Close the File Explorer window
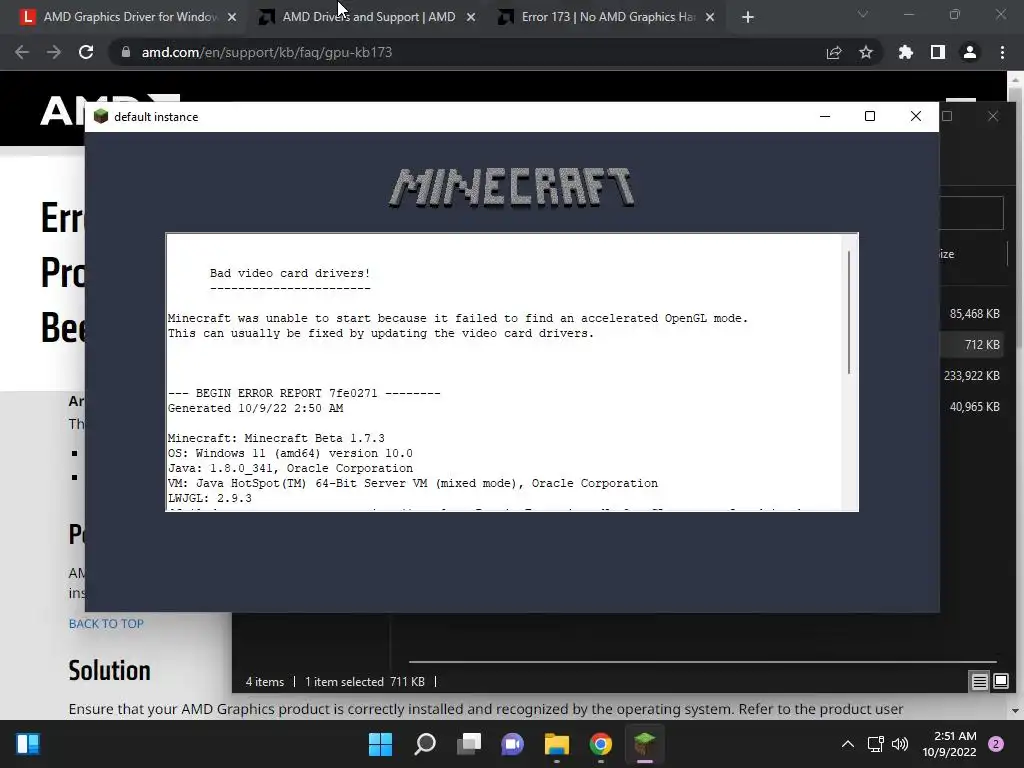Screen dimensions: 1024x768 [x=993, y=116]
